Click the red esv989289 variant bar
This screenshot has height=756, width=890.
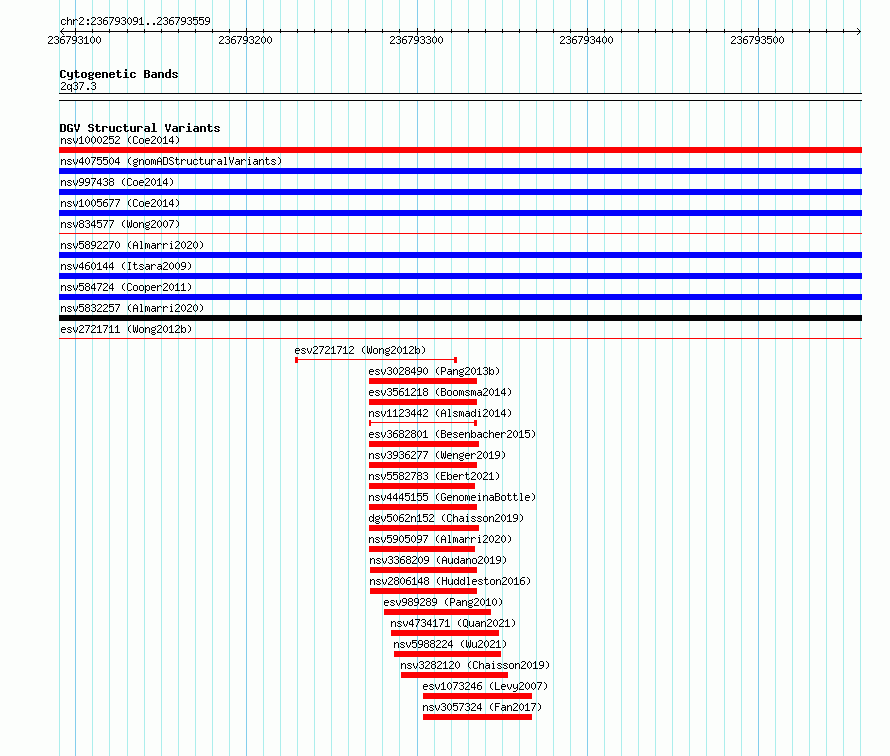click(437, 612)
